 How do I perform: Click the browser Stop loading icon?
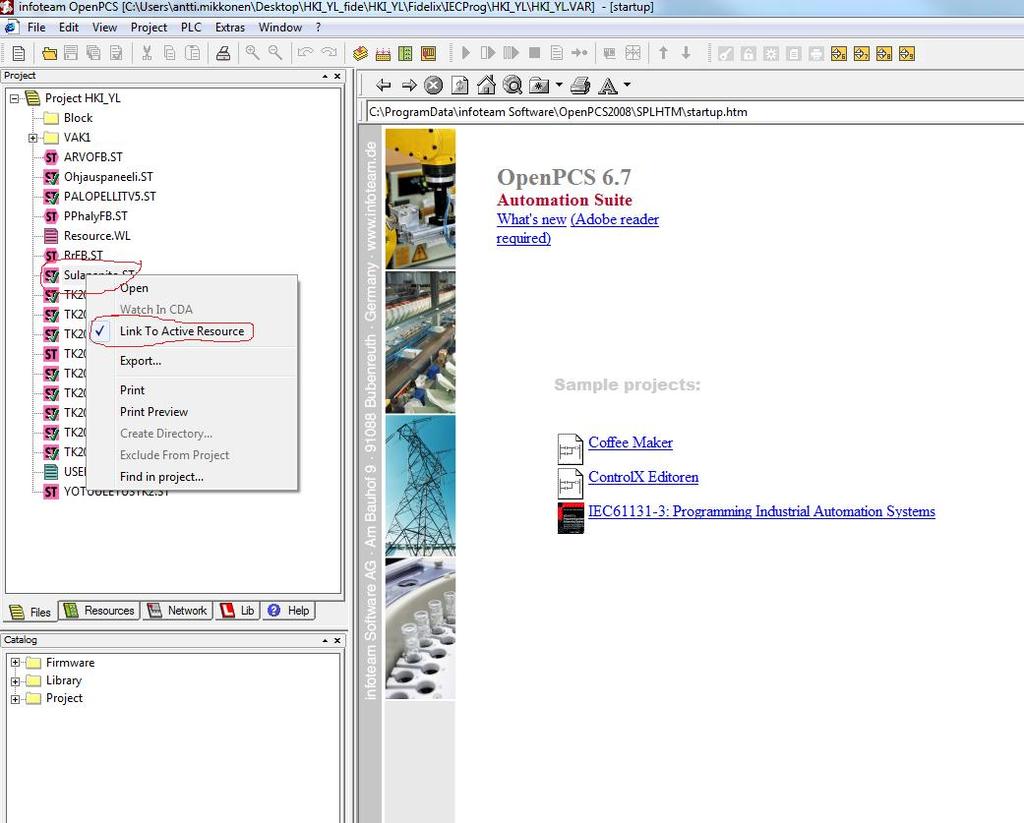pos(434,85)
